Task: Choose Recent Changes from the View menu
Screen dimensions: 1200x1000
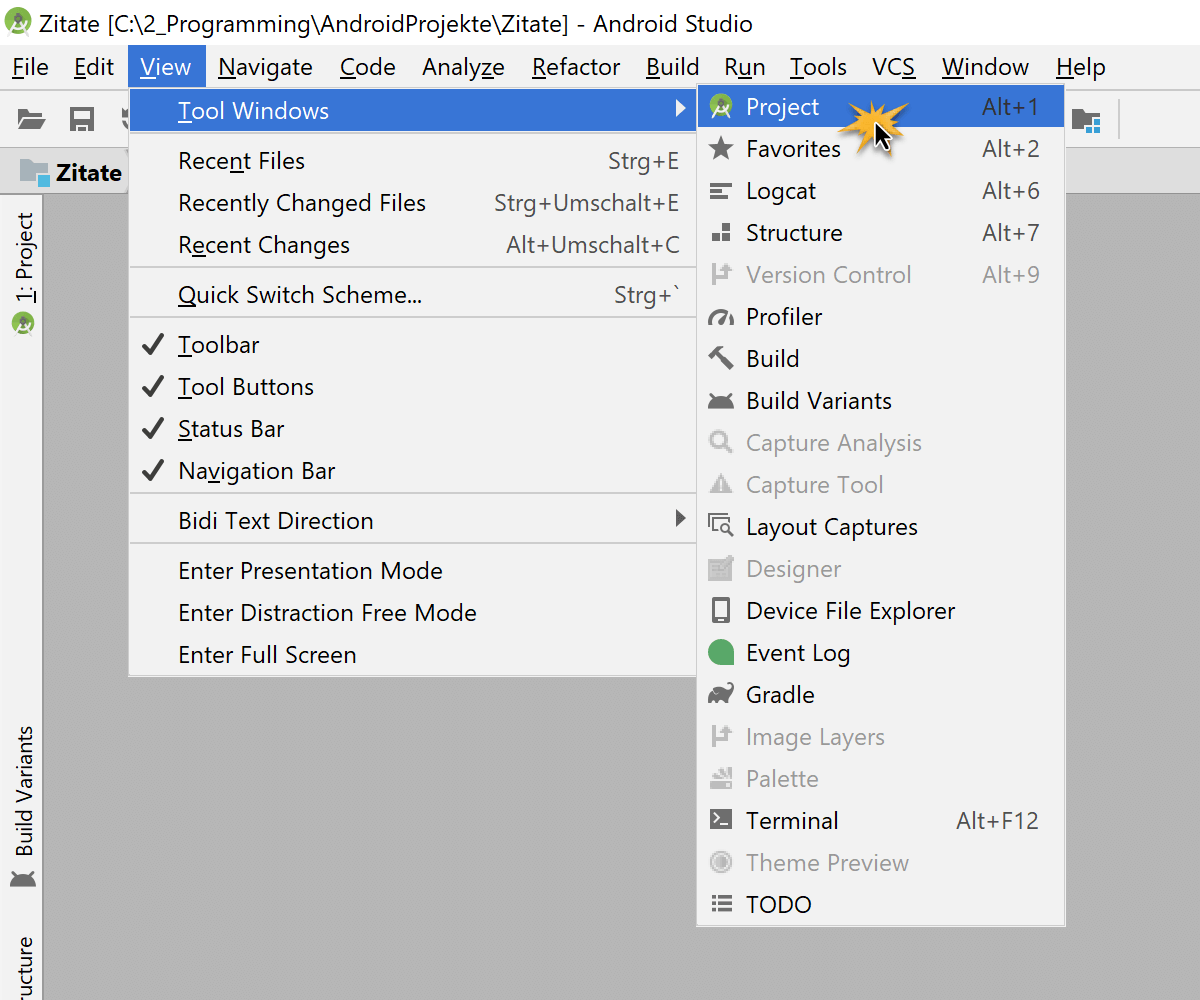Action: tap(412, 245)
